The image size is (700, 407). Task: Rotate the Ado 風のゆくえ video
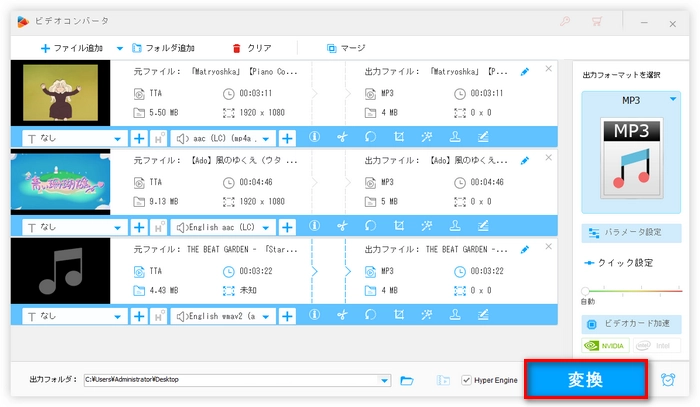pyautogui.click(x=371, y=226)
